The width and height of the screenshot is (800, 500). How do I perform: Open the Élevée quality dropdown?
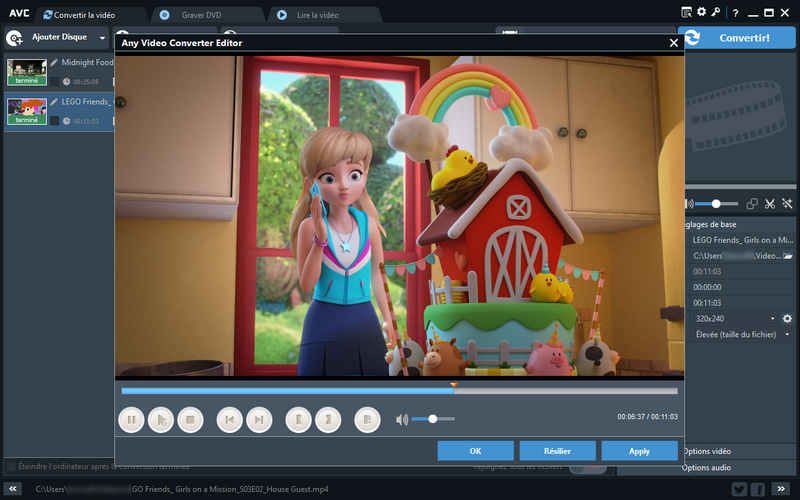(x=787, y=334)
